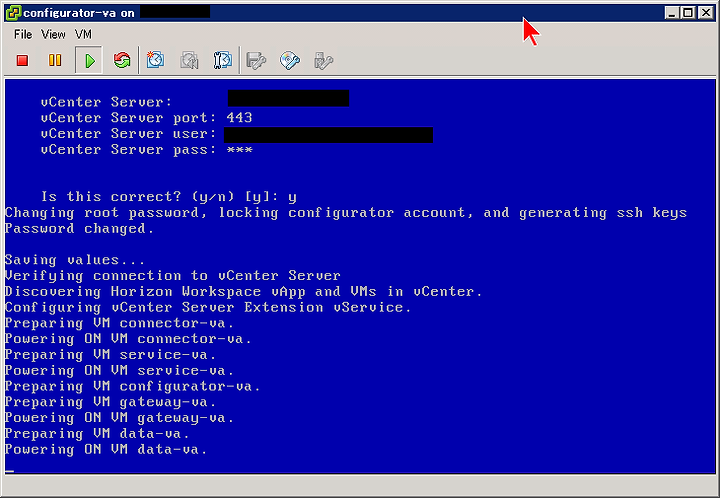Open the File menu
The width and height of the screenshot is (720, 498).
[23, 34]
